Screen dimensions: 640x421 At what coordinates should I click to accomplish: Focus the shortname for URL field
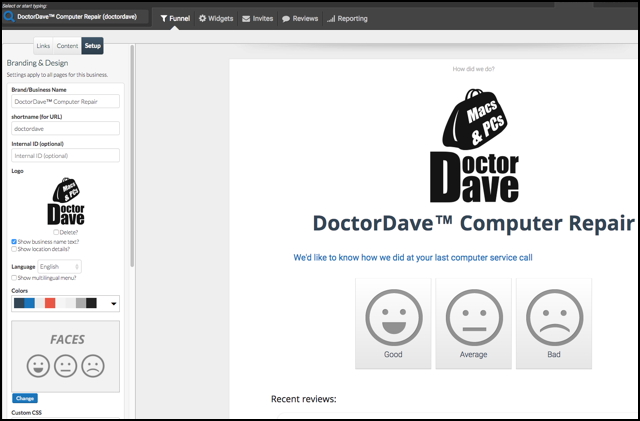pyautogui.click(x=65, y=128)
